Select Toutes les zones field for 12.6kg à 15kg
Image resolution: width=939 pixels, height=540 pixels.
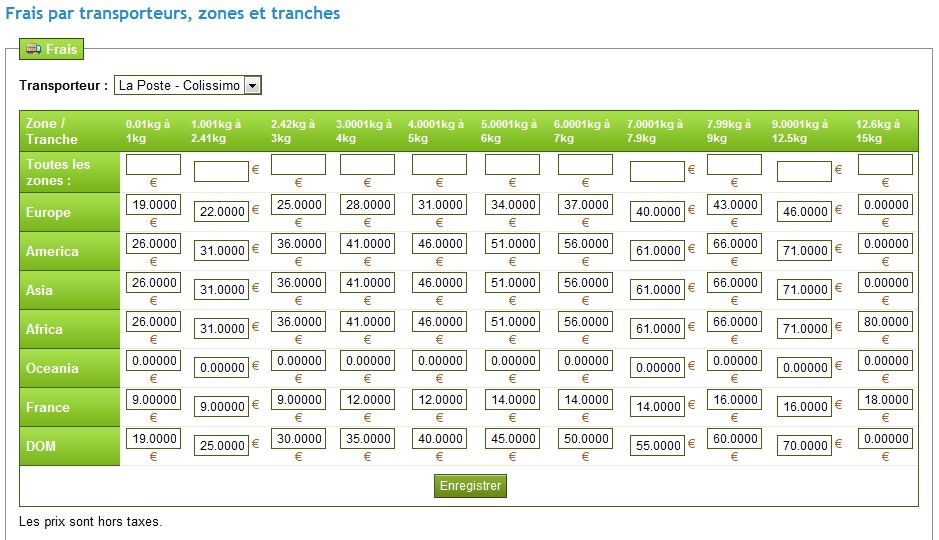pyautogui.click(x=885, y=165)
